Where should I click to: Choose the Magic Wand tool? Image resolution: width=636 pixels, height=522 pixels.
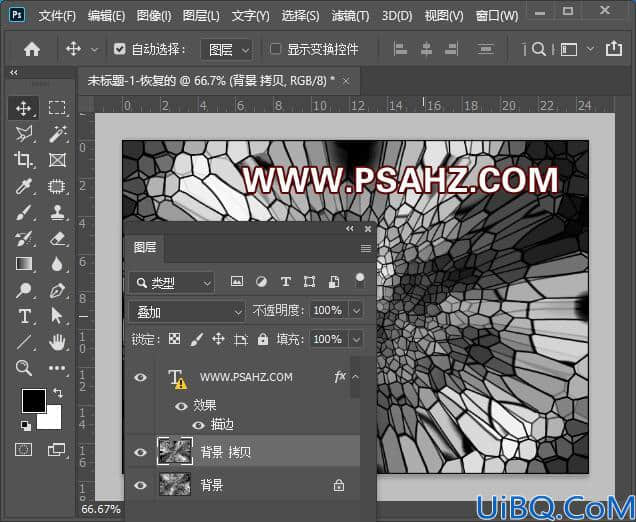pyautogui.click(x=58, y=134)
